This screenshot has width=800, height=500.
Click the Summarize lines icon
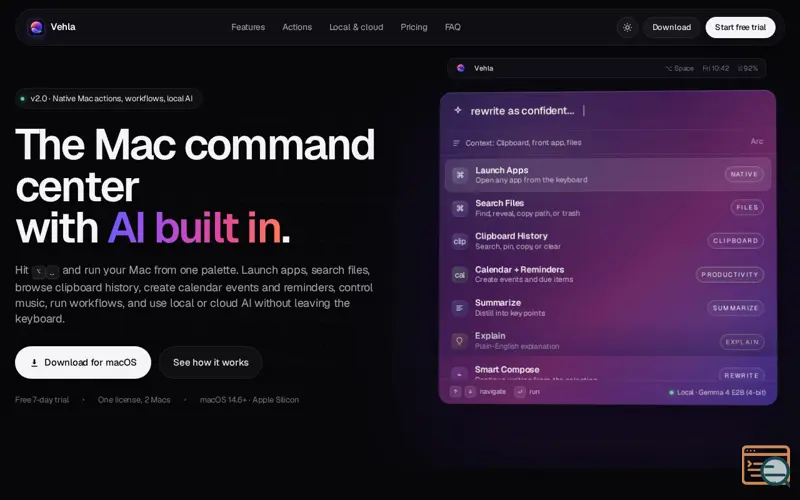tap(460, 308)
